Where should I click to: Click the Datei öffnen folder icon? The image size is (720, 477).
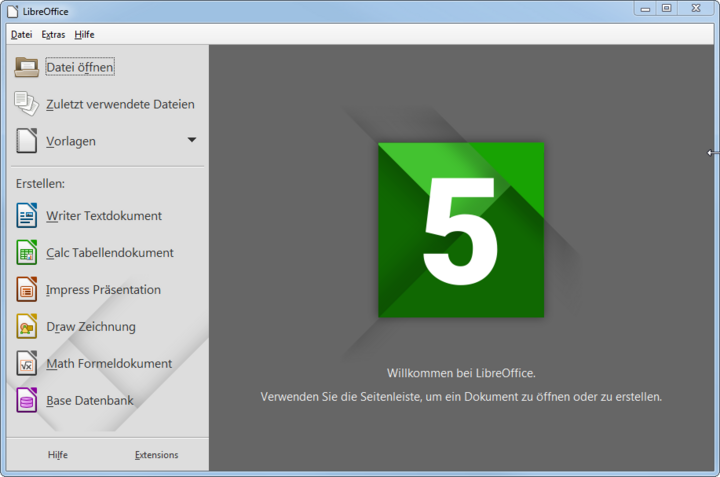27,67
